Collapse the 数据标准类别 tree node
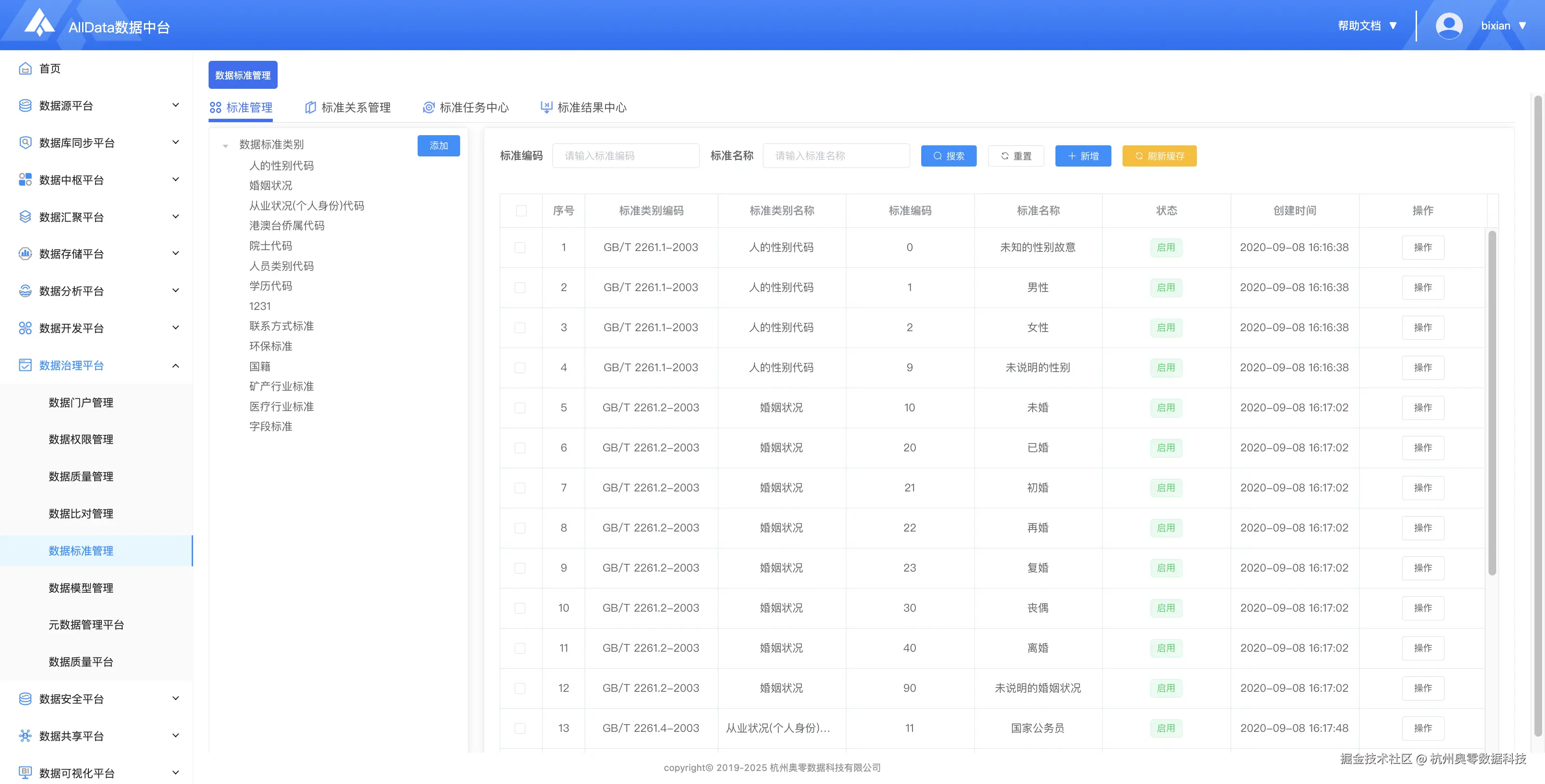Viewport: 1545px width, 784px height. pos(225,146)
